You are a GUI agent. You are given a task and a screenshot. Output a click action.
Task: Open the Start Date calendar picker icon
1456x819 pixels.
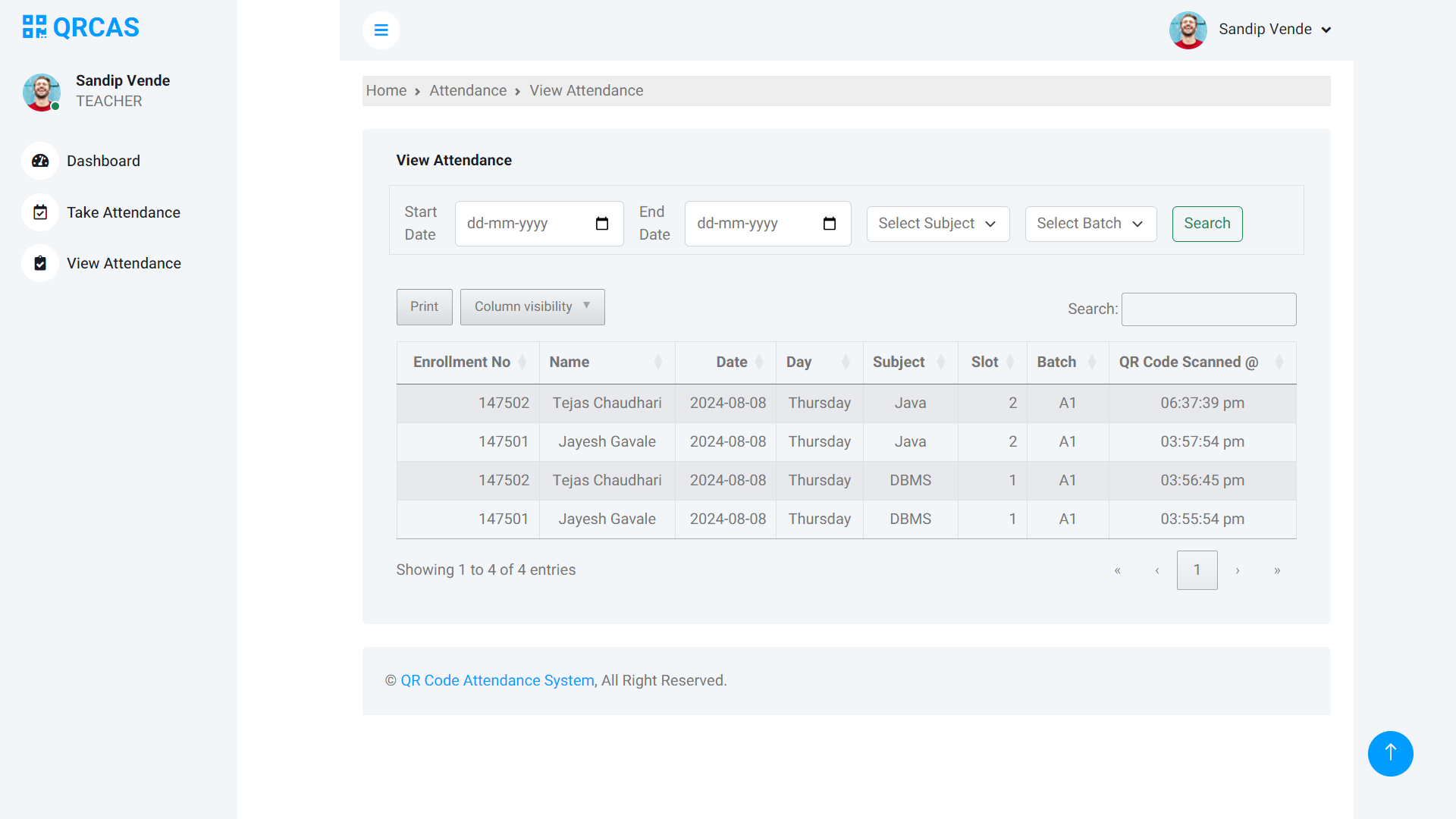click(x=602, y=224)
